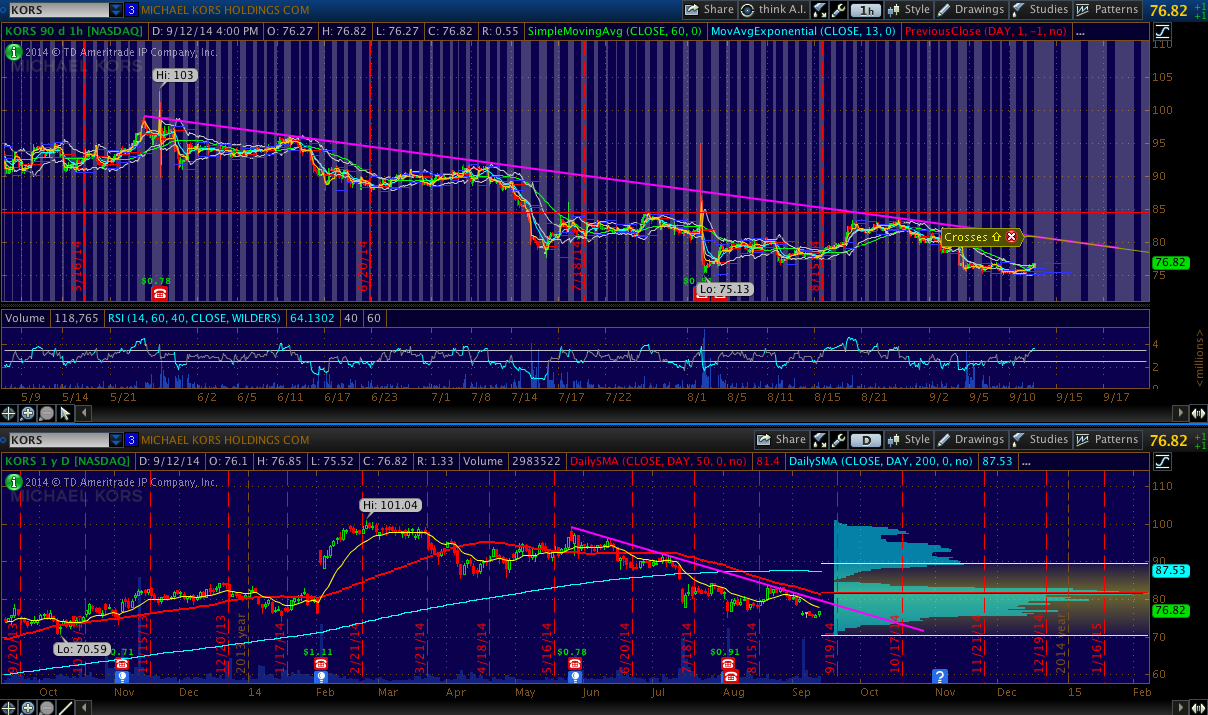
Task: Toggle the axis scale icon at upper chart right
Action: click(1161, 31)
